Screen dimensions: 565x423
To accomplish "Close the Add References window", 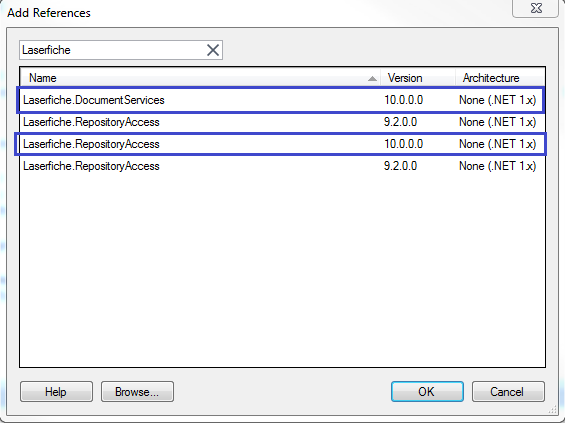I will coord(536,8).
